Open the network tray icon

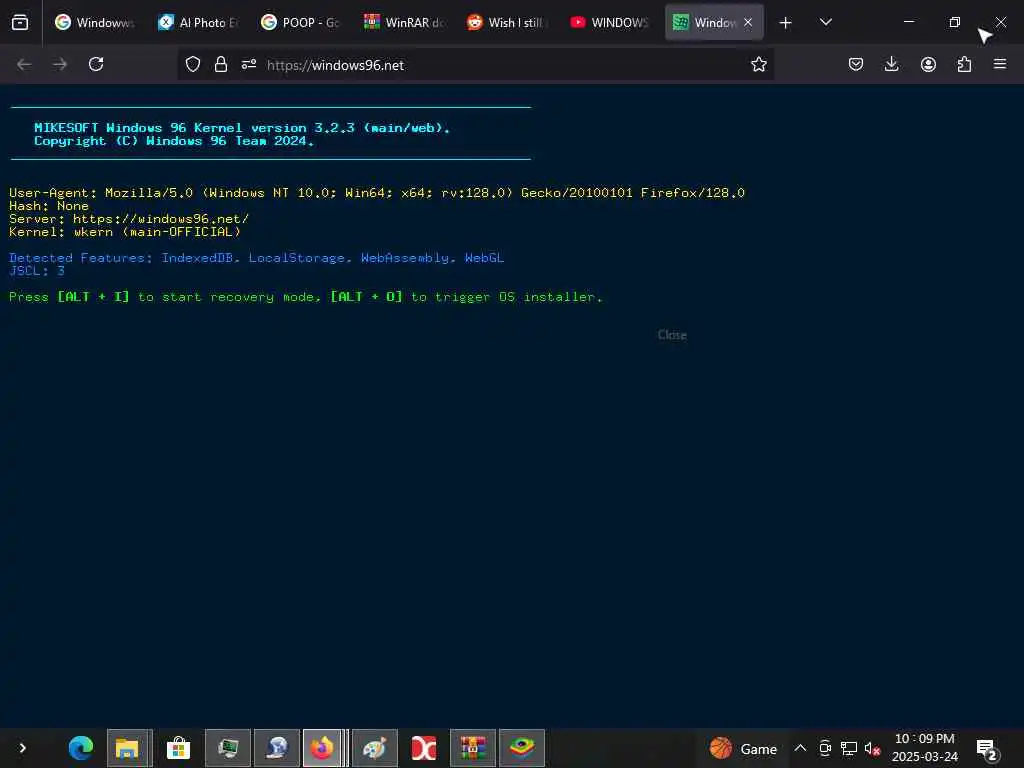[x=848, y=748]
